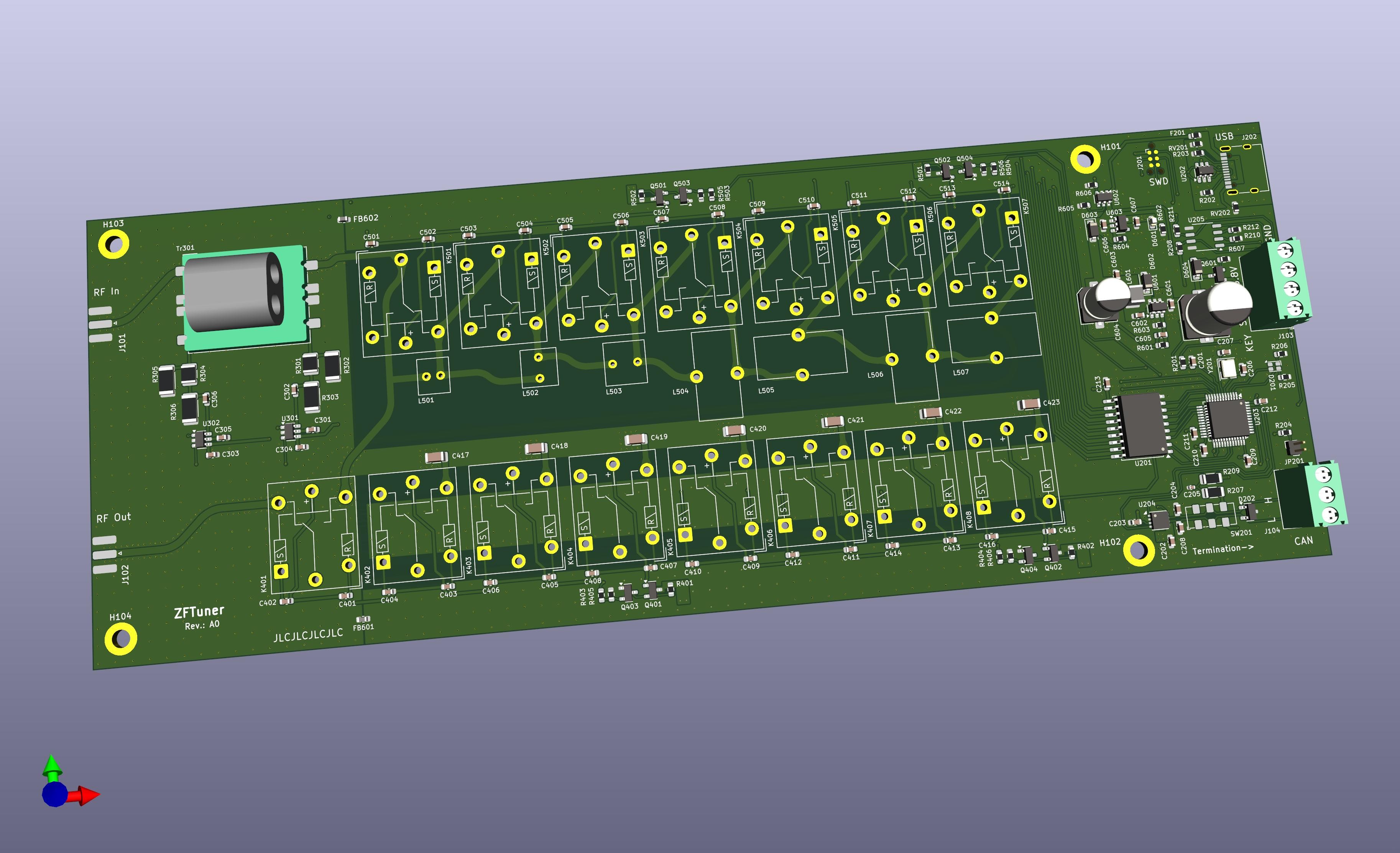Click the "U204" label
This screenshot has width=1400, height=853.
tap(1147, 504)
